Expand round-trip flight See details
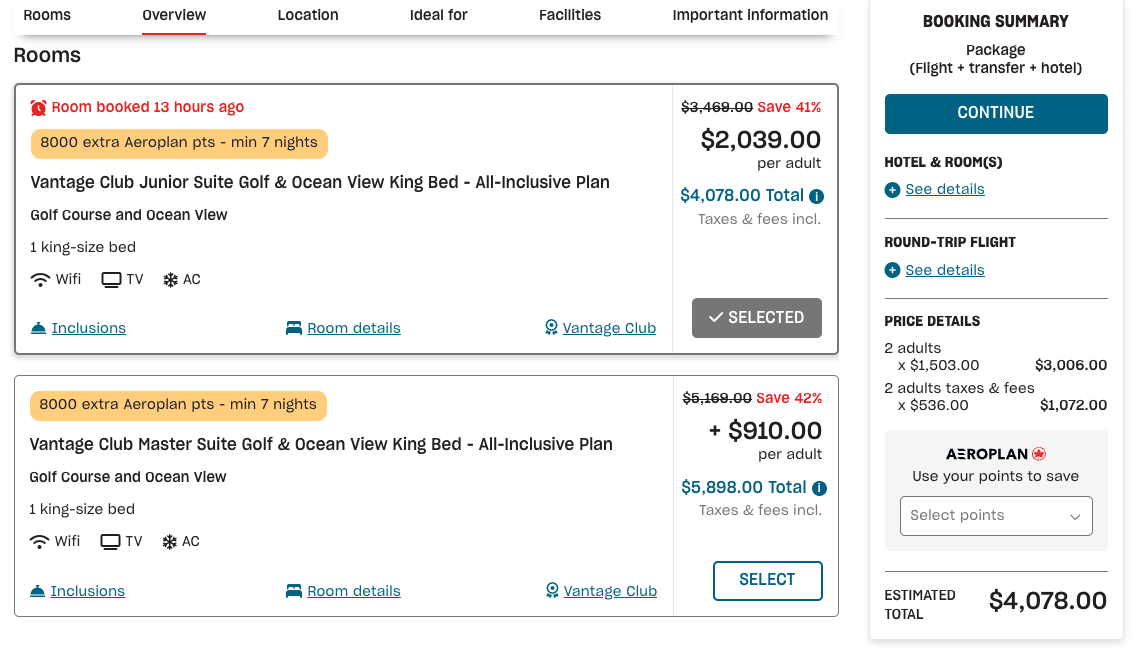 [x=945, y=271]
